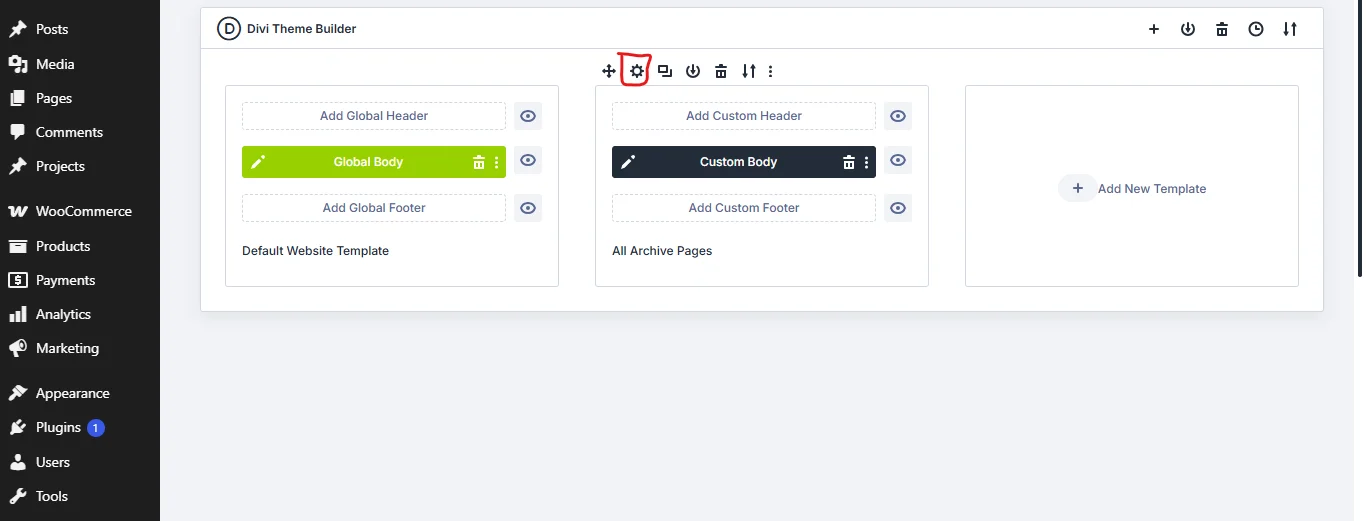The width and height of the screenshot is (1366, 521).
Task: Click Add Global Header
Action: [374, 116]
